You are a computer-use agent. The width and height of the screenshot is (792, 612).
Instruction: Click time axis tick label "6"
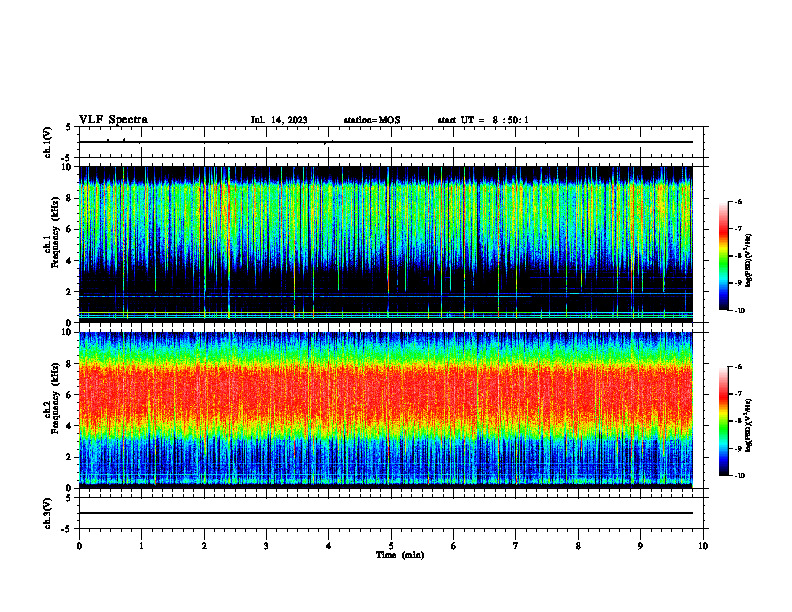coord(454,546)
